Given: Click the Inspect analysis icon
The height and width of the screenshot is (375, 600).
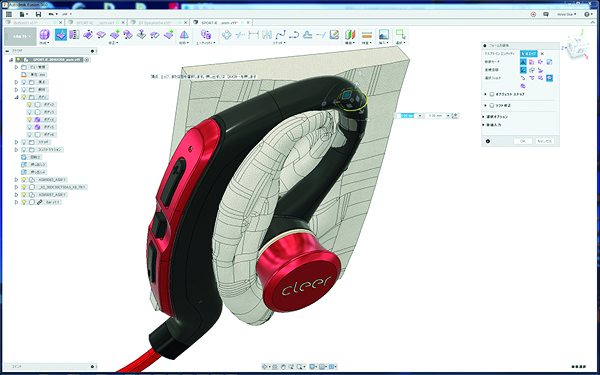Looking at the screenshot, I should pyautogui.click(x=350, y=35).
